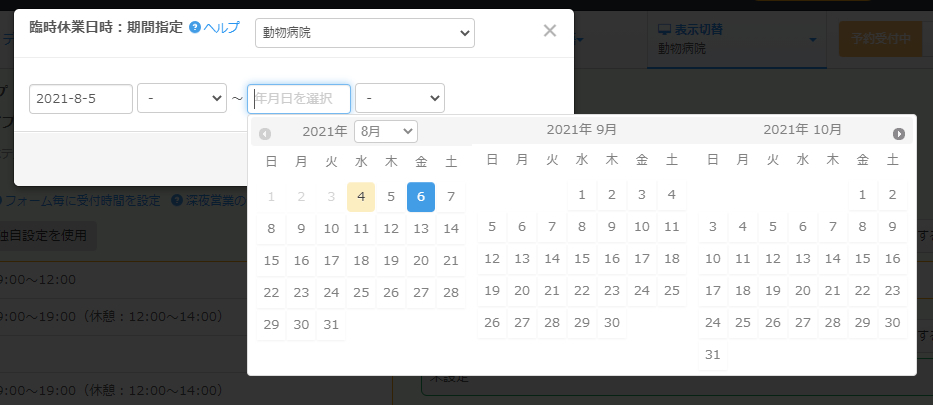This screenshot has width=933, height=405.
Task: Choose September 15 in the calendar
Action: click(x=582, y=259)
